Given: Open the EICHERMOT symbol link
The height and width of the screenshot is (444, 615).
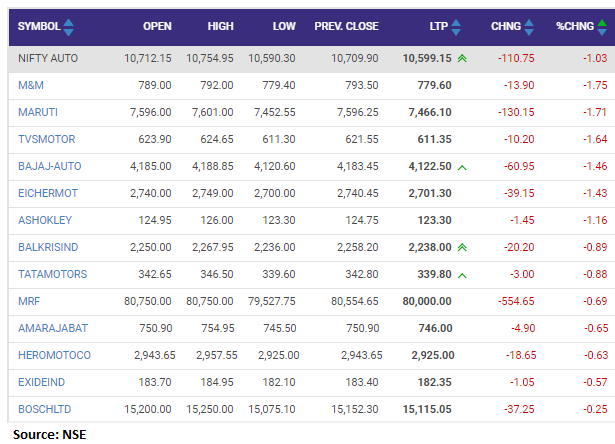Looking at the screenshot, I should pyautogui.click(x=49, y=192).
